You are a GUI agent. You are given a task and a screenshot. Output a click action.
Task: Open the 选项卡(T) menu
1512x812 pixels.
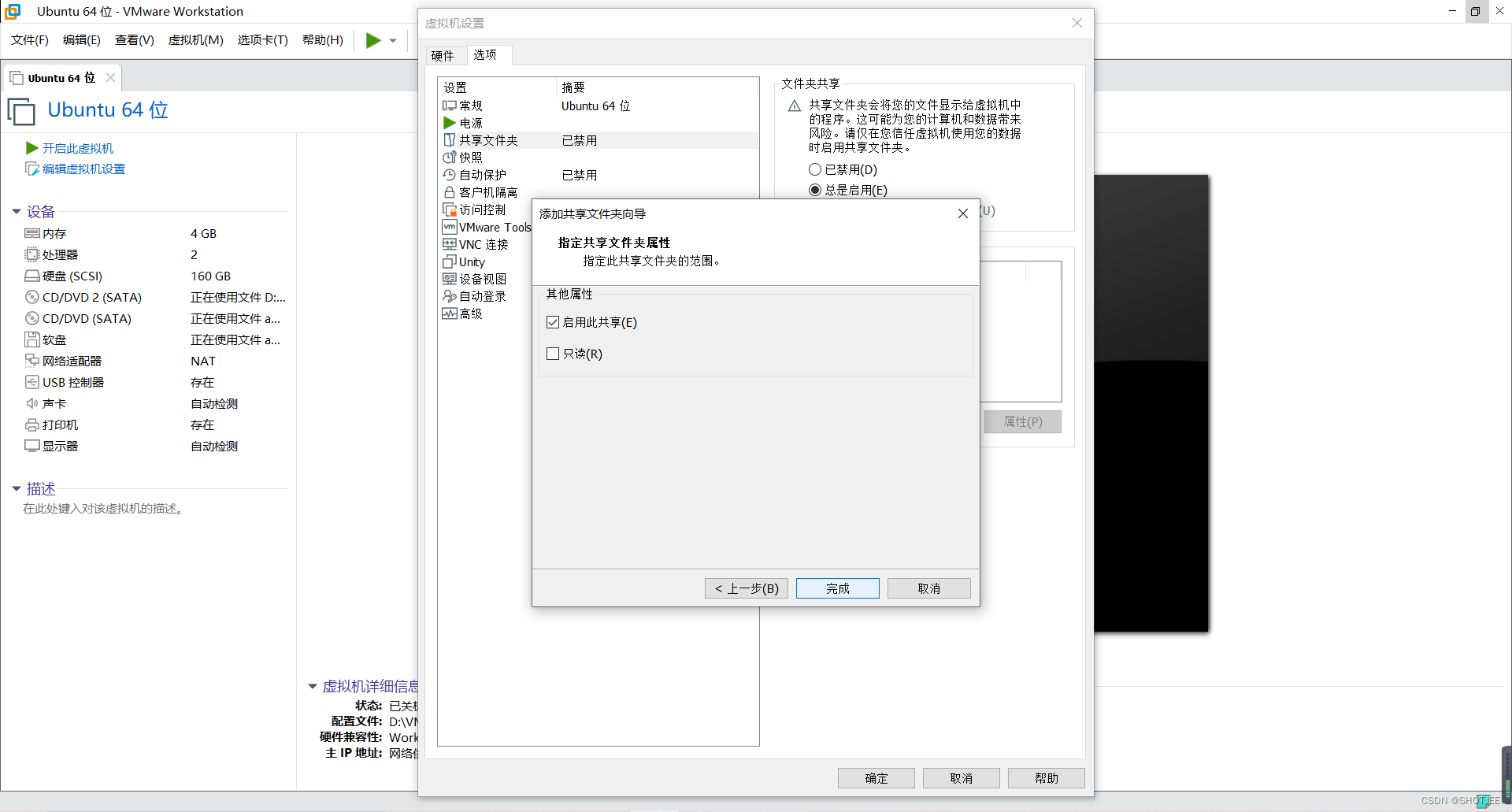(262, 40)
